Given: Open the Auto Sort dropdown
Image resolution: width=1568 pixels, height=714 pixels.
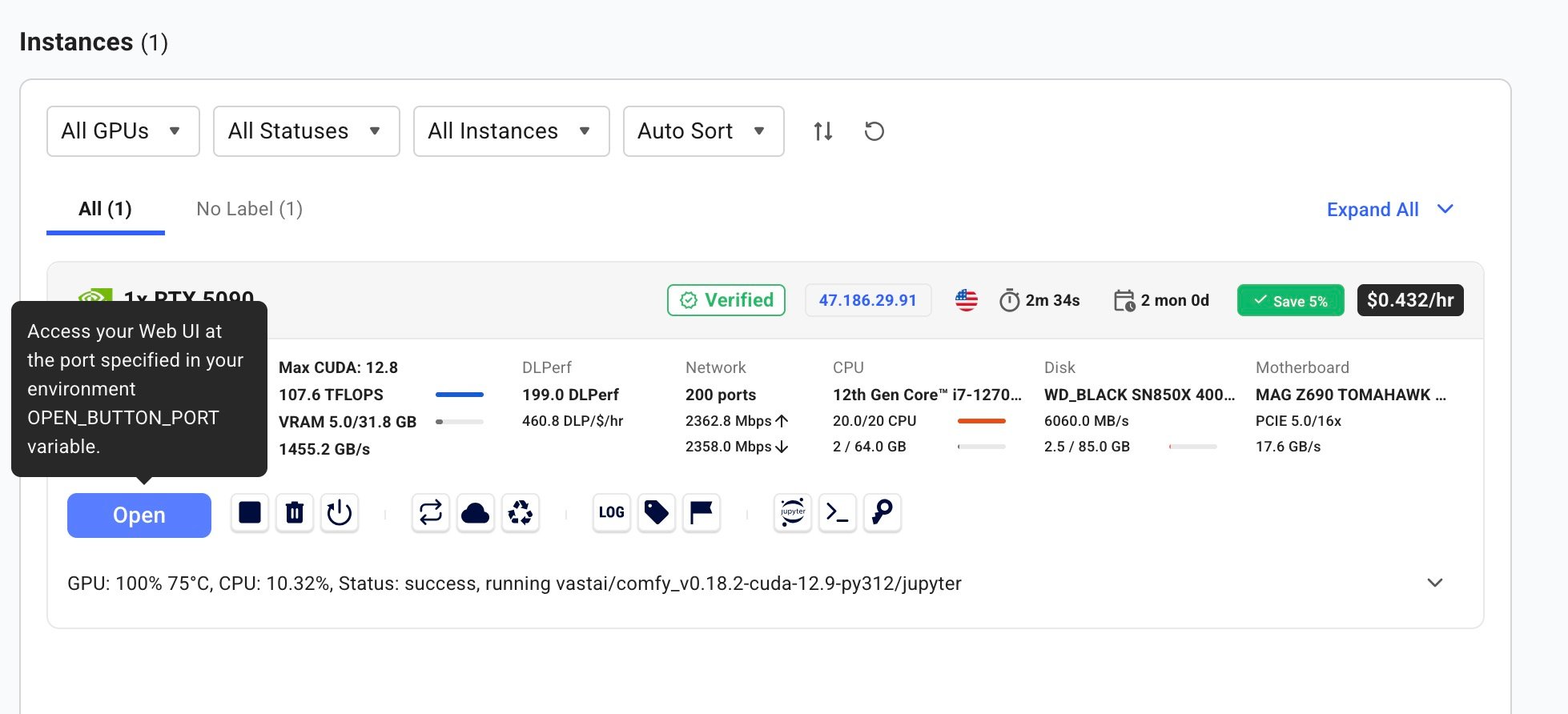Looking at the screenshot, I should [x=704, y=131].
